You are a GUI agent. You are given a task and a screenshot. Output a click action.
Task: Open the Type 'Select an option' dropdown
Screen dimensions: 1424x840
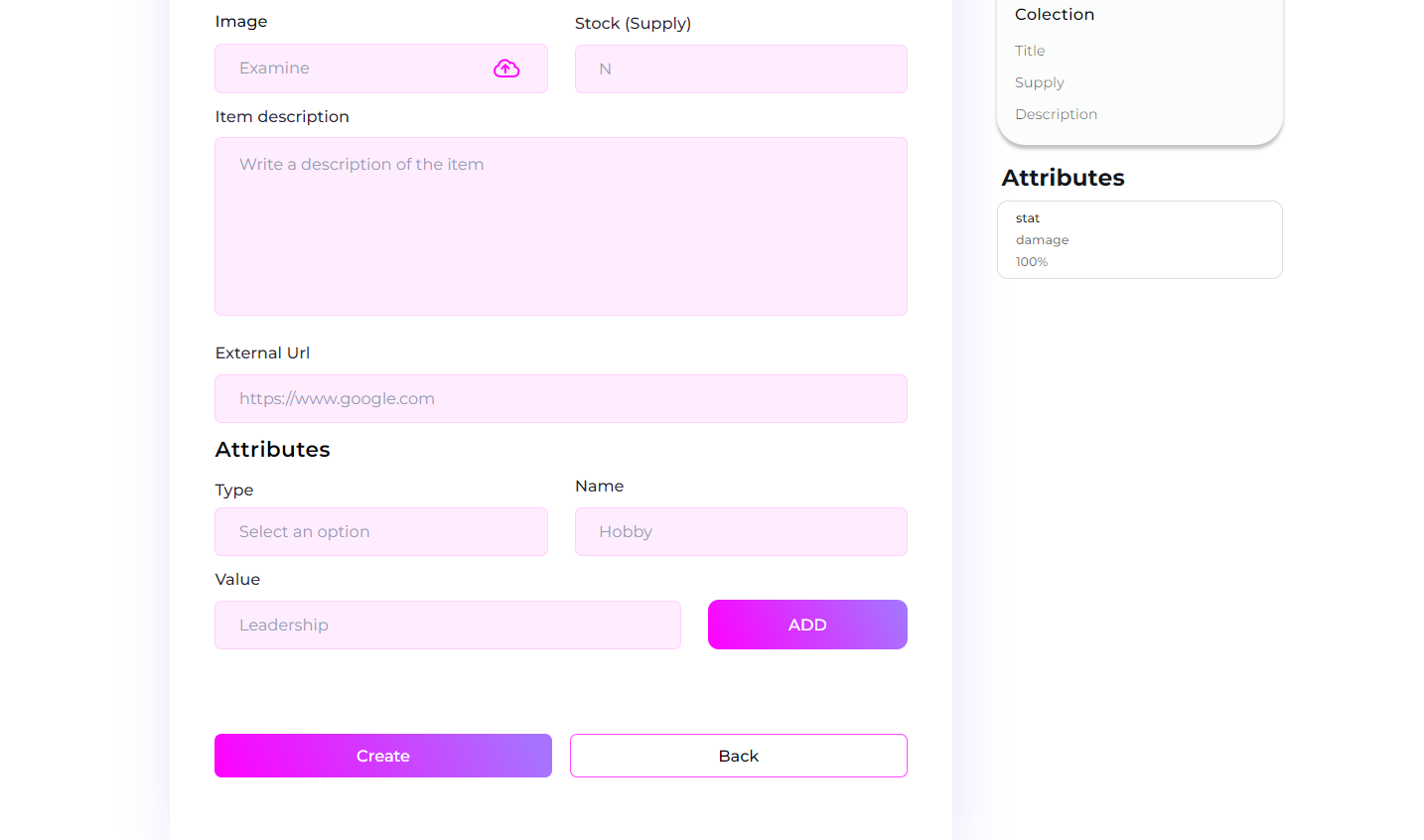pos(381,532)
